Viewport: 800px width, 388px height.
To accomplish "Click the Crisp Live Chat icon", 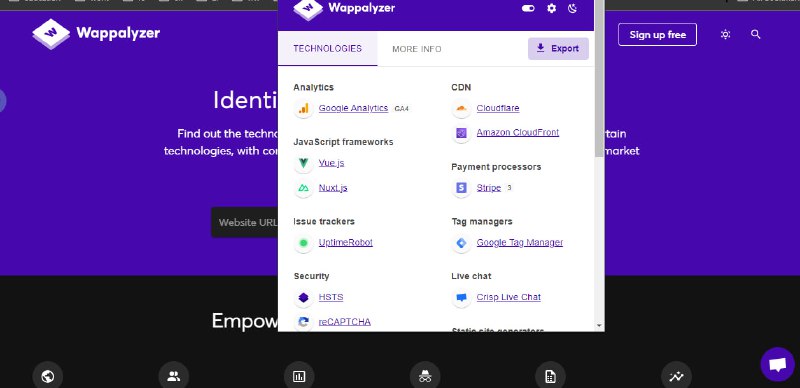I will point(461,297).
